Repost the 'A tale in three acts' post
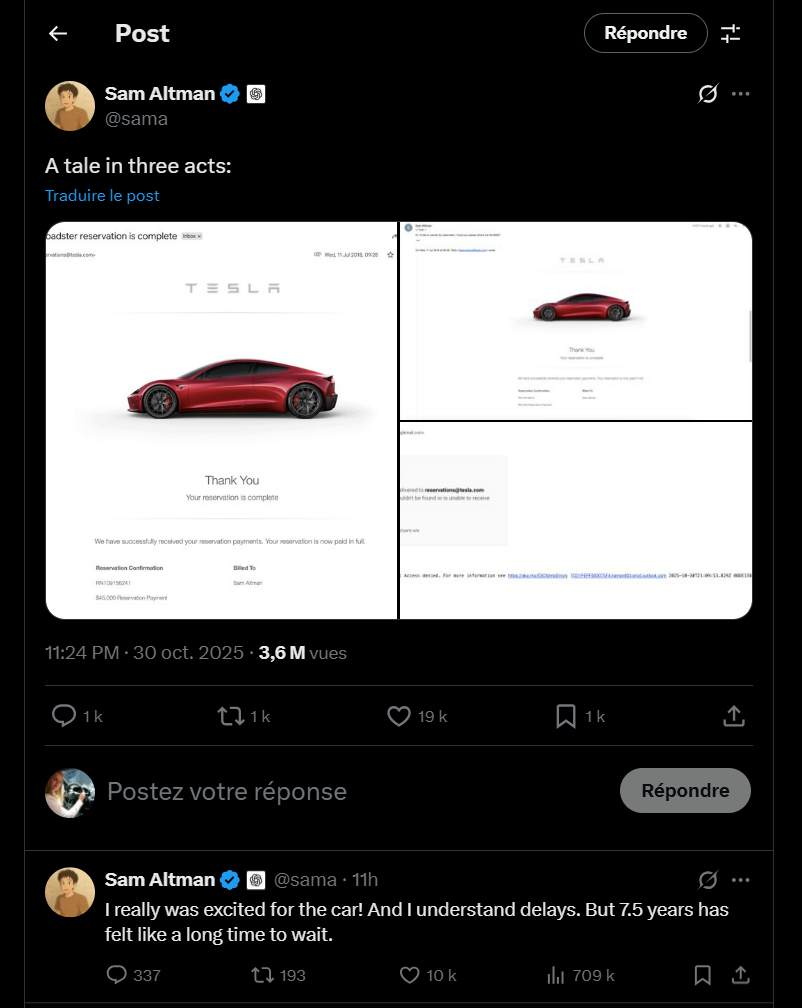Screen dimensions: 802x1008 231,716
